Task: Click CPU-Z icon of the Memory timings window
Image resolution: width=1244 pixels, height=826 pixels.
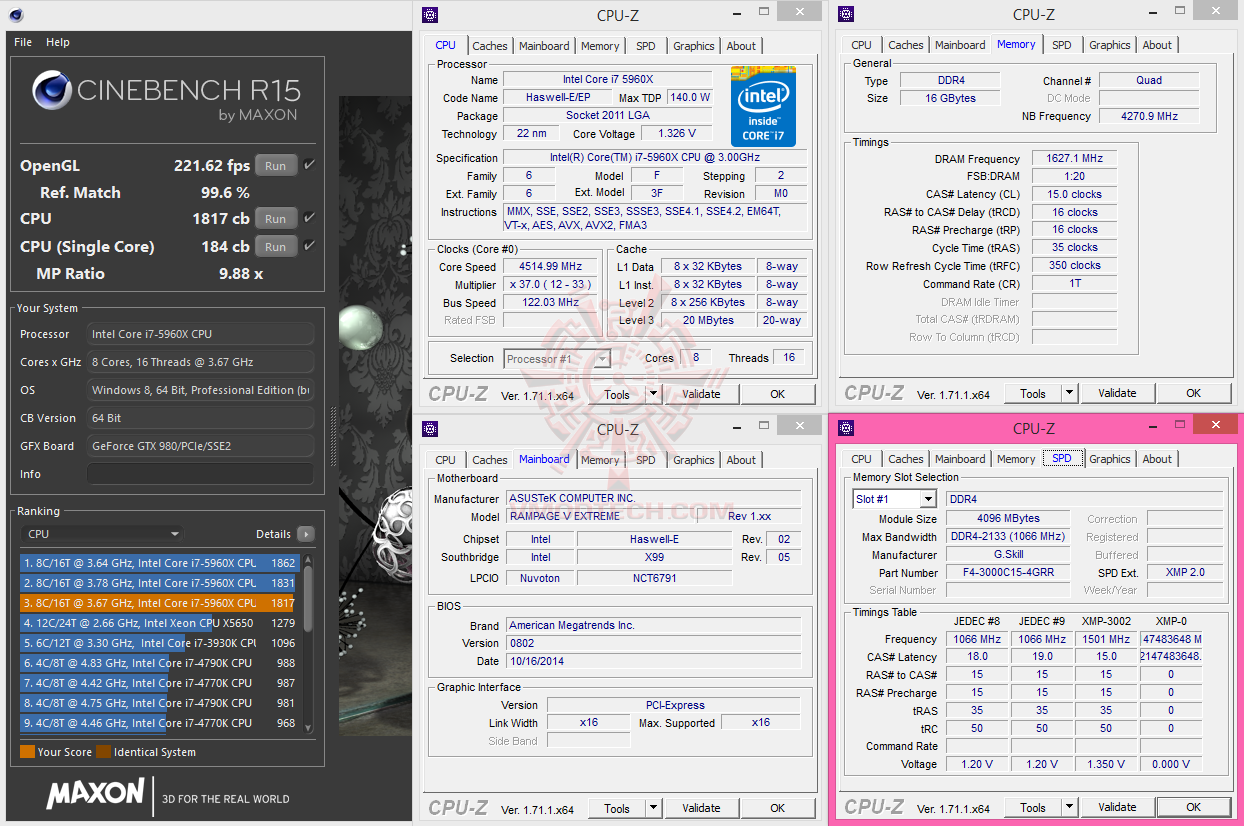Action: 846,14
